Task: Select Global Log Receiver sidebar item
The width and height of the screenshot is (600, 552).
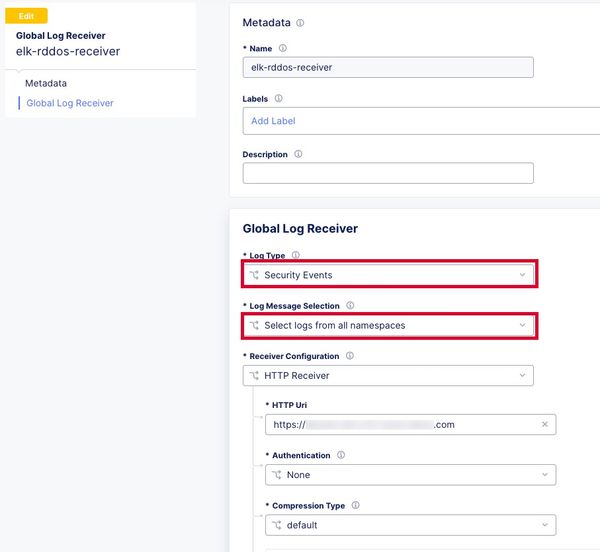Action: click(x=70, y=103)
